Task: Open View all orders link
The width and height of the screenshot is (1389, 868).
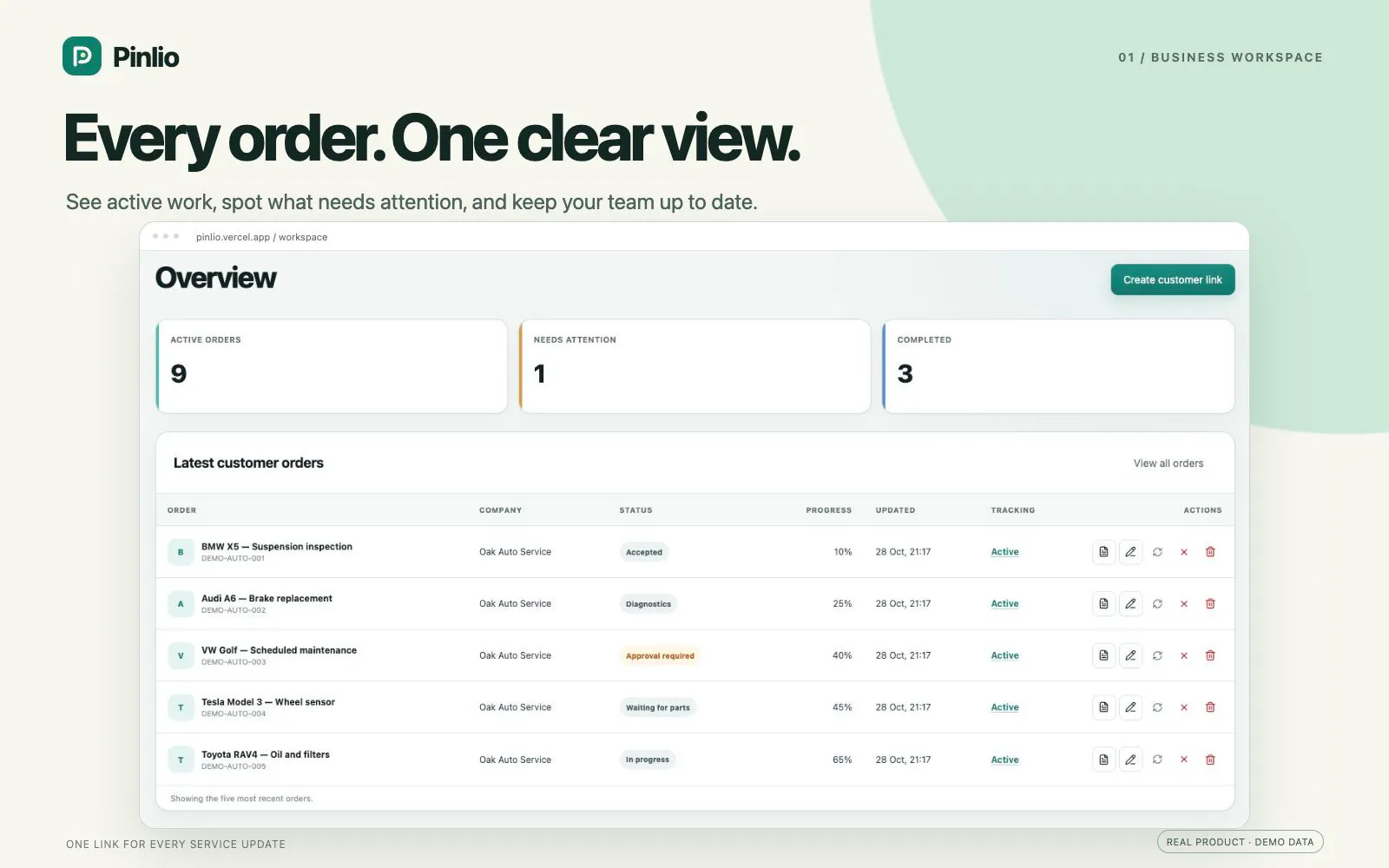Action: tap(1168, 464)
